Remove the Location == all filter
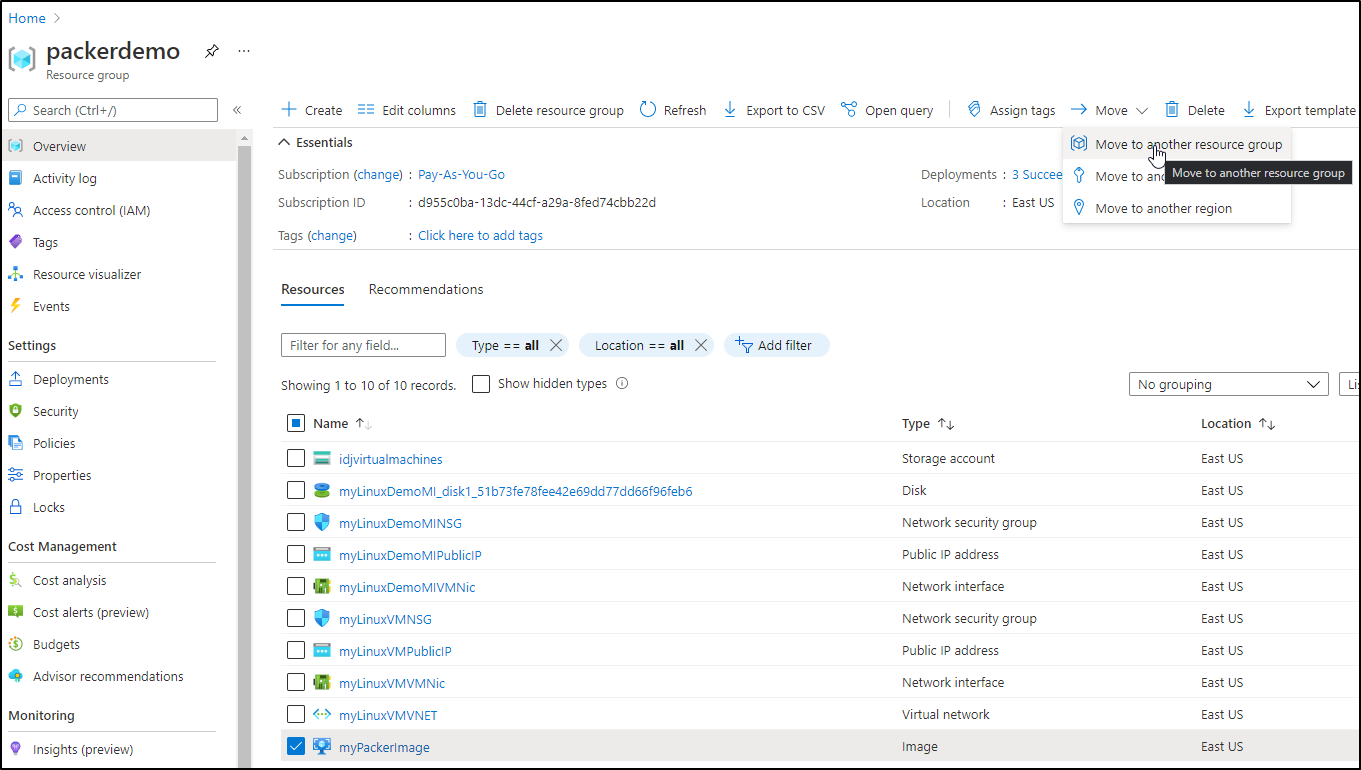 pyautogui.click(x=701, y=345)
